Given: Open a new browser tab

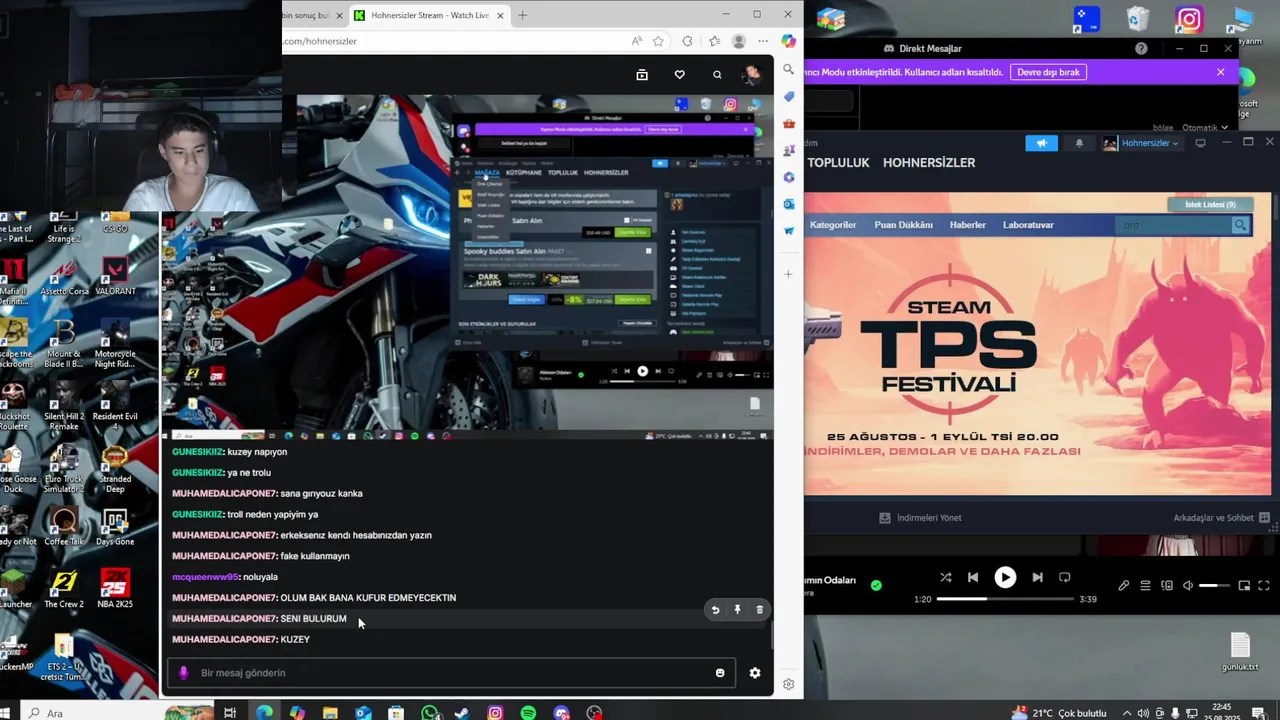Looking at the screenshot, I should tap(522, 15).
